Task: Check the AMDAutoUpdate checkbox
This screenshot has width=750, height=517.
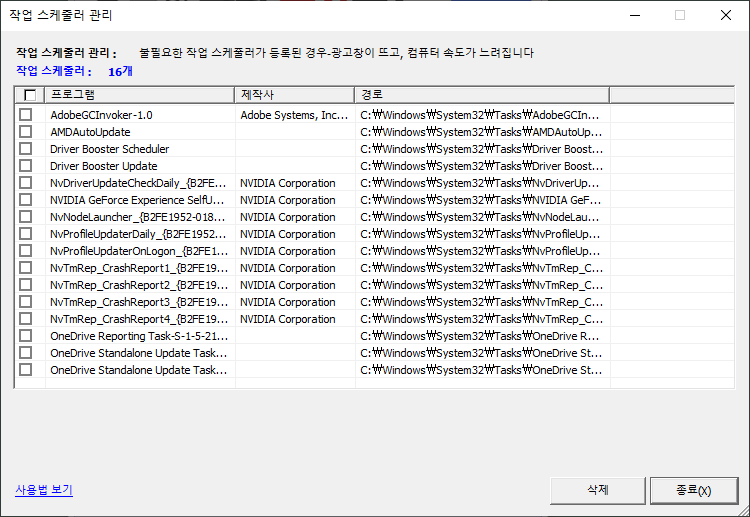Action: point(26,132)
